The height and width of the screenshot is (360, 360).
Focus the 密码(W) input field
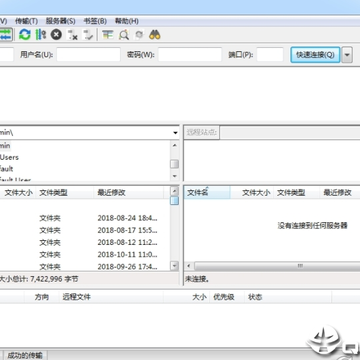[190, 55]
